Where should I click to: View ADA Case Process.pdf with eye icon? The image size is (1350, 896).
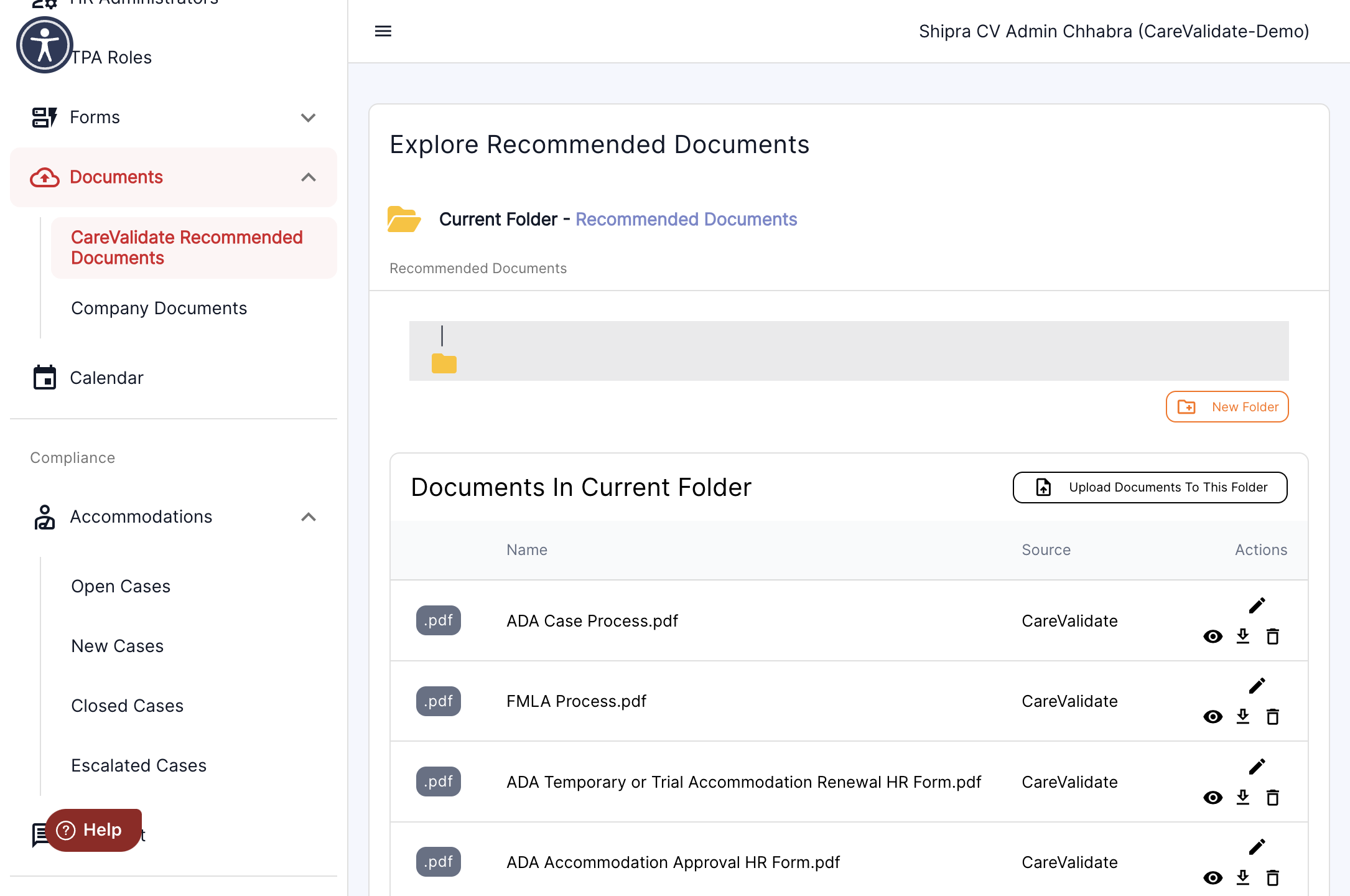tap(1213, 637)
